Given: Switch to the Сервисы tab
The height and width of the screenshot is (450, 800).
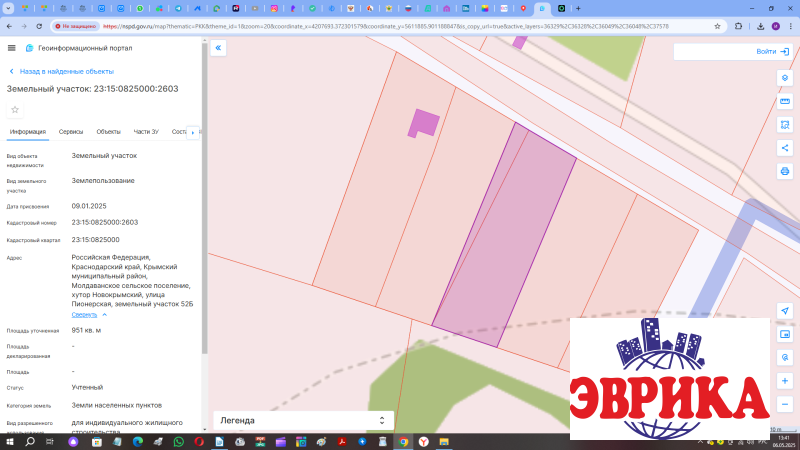Looking at the screenshot, I should pyautogui.click(x=70, y=132).
